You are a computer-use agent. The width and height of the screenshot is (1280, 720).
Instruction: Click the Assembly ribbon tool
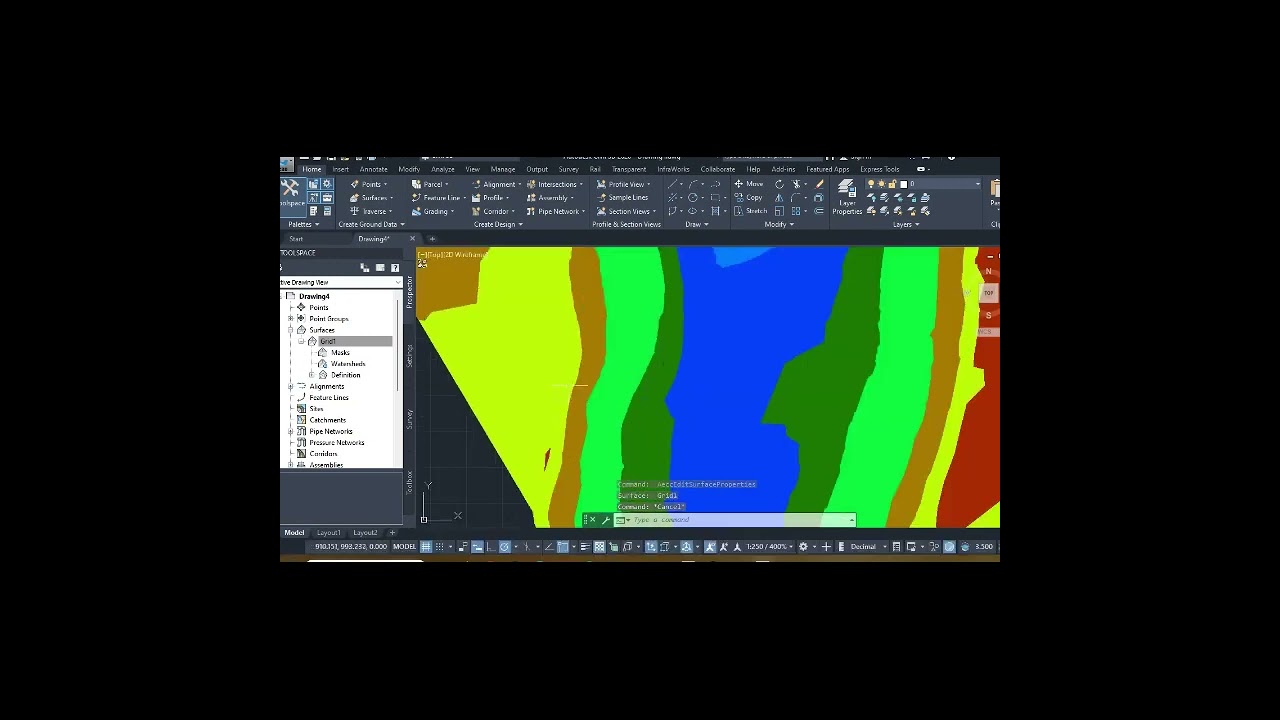(550, 198)
